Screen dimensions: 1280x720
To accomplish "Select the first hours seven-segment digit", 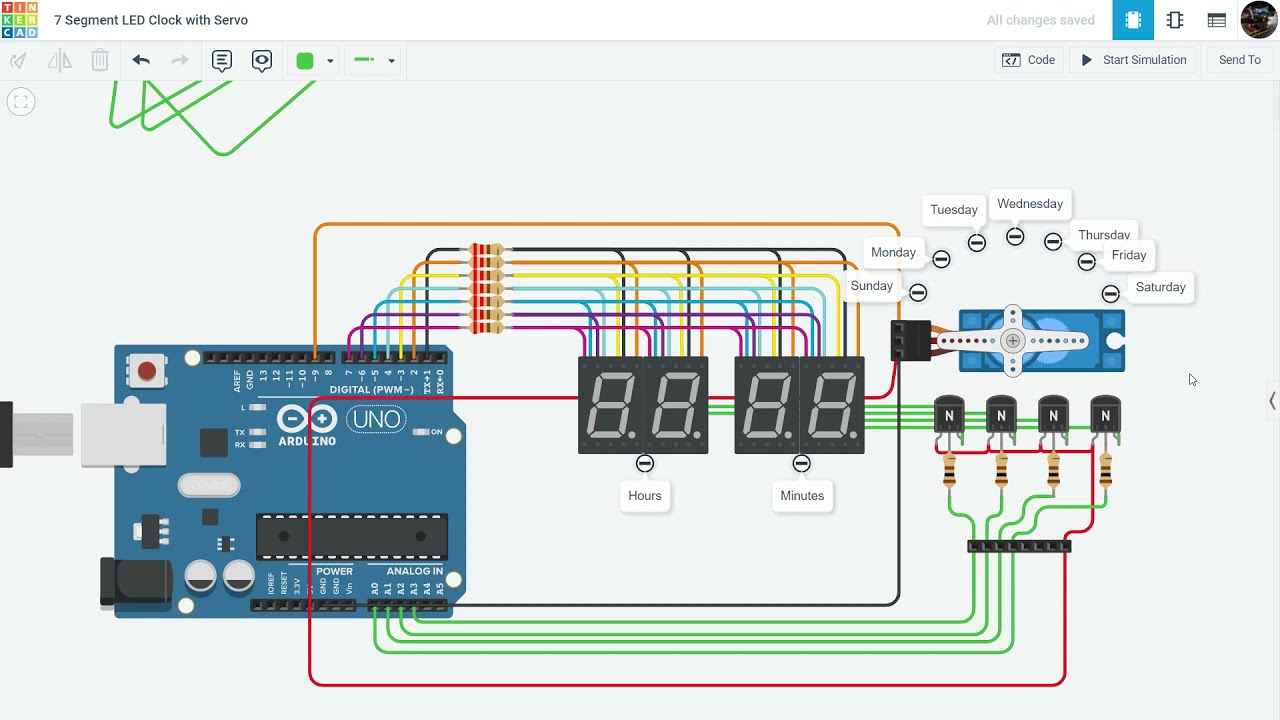I will tap(610, 405).
